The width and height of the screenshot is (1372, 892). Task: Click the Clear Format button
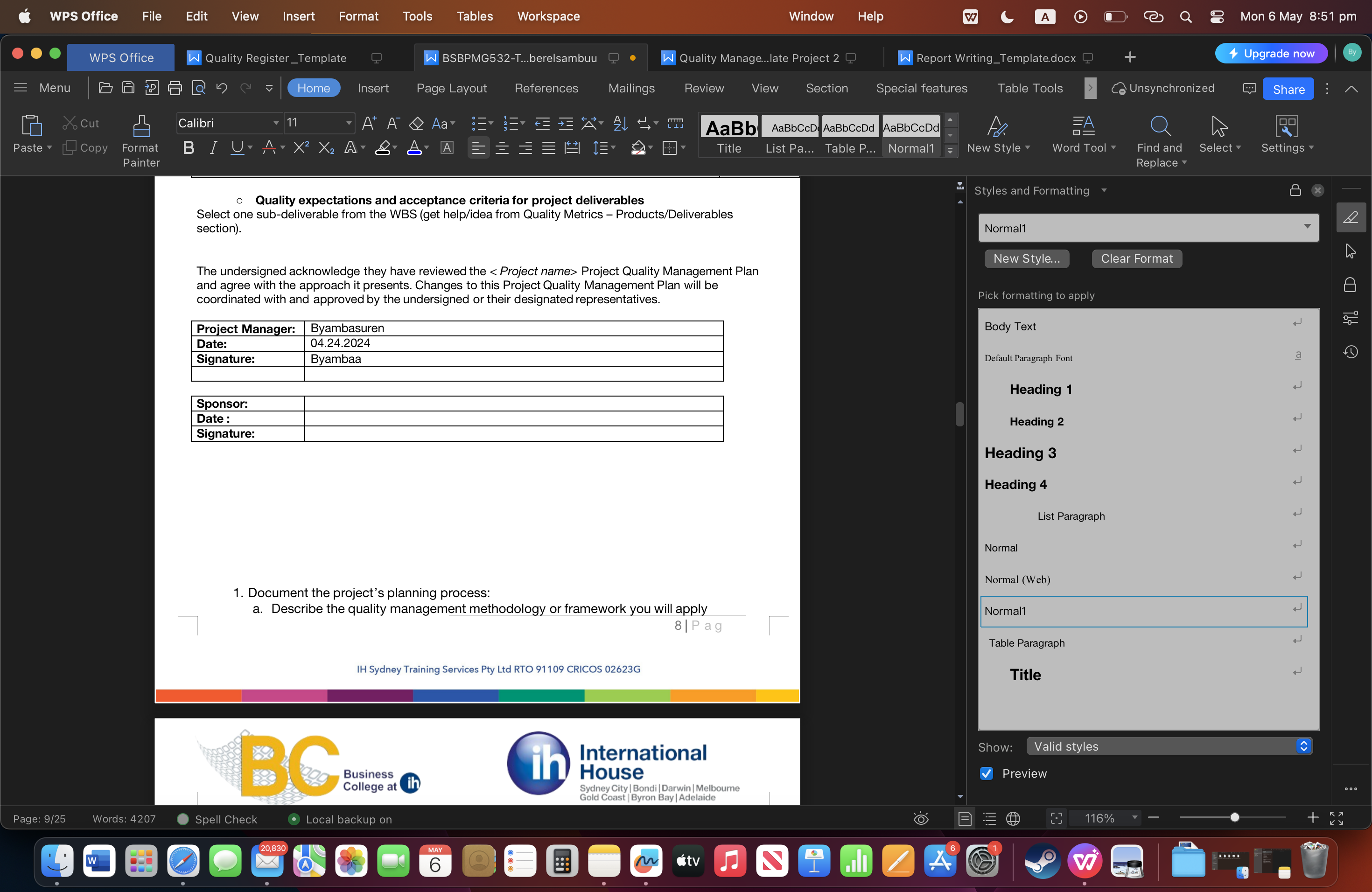[1136, 259]
